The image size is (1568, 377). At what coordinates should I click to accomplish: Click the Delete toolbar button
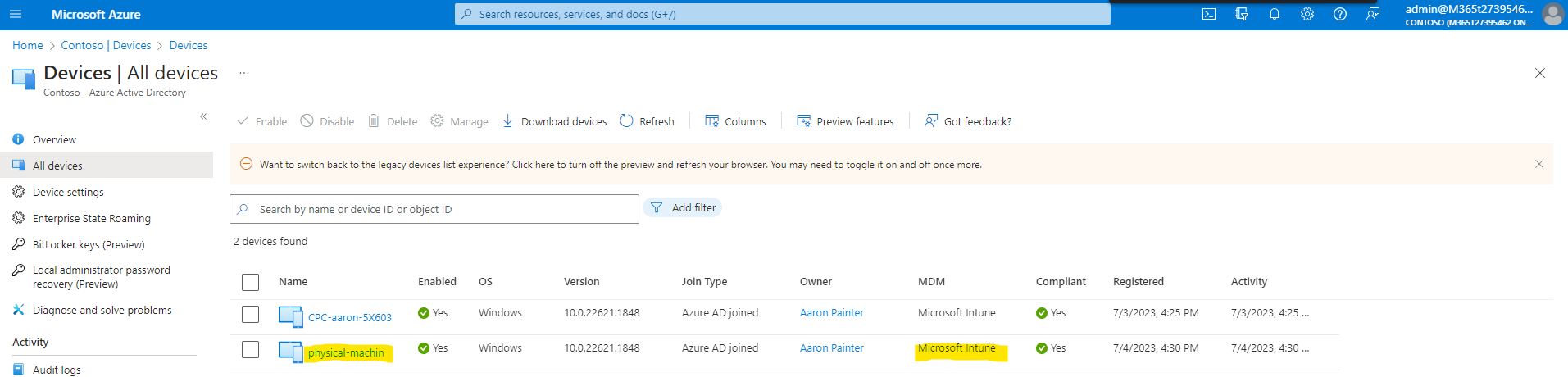(393, 121)
